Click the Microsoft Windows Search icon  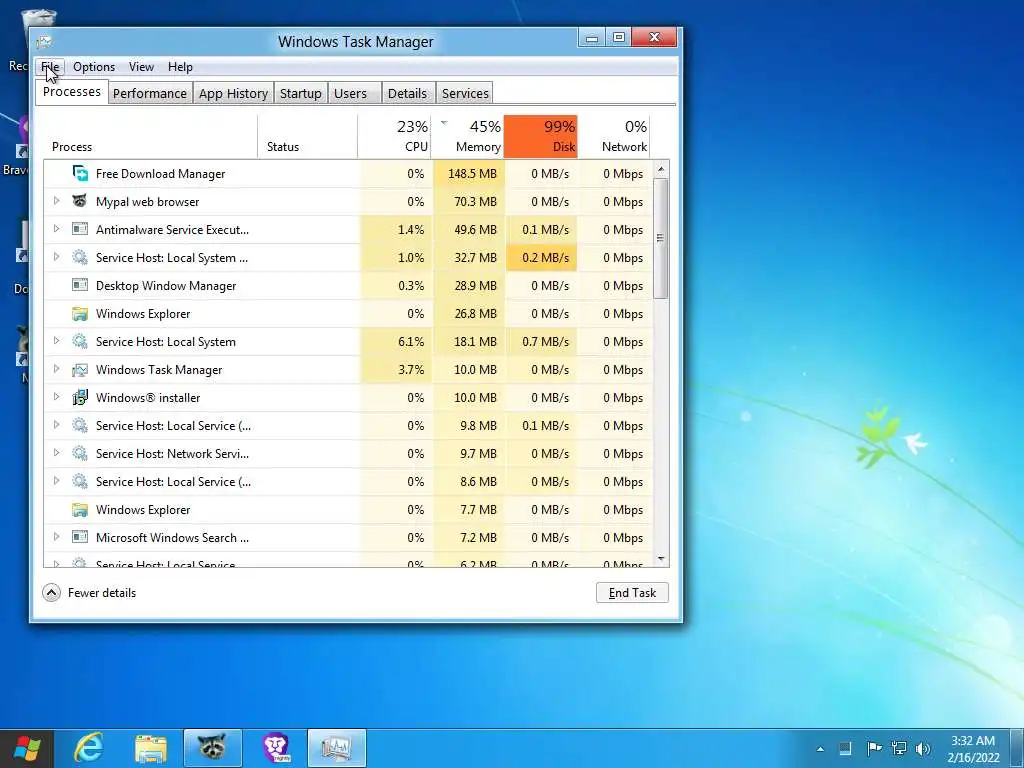[80, 537]
